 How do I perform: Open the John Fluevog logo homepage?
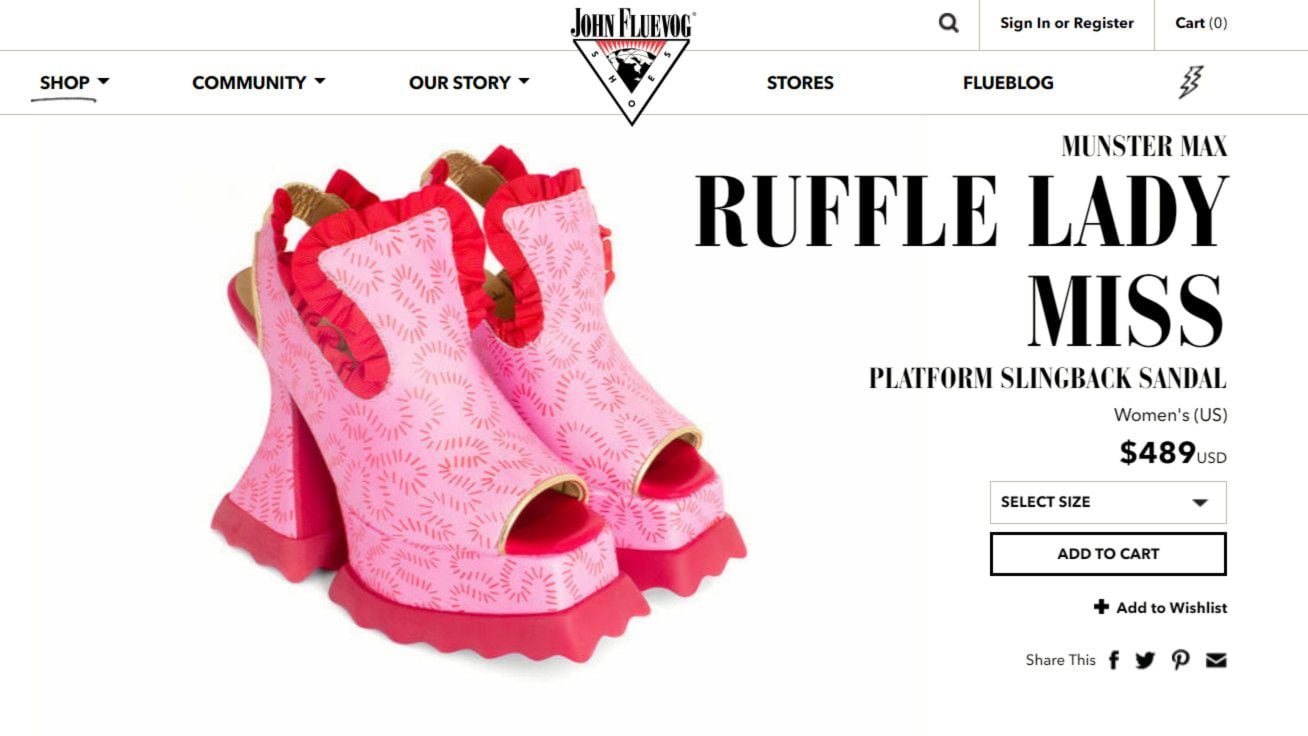point(632,65)
